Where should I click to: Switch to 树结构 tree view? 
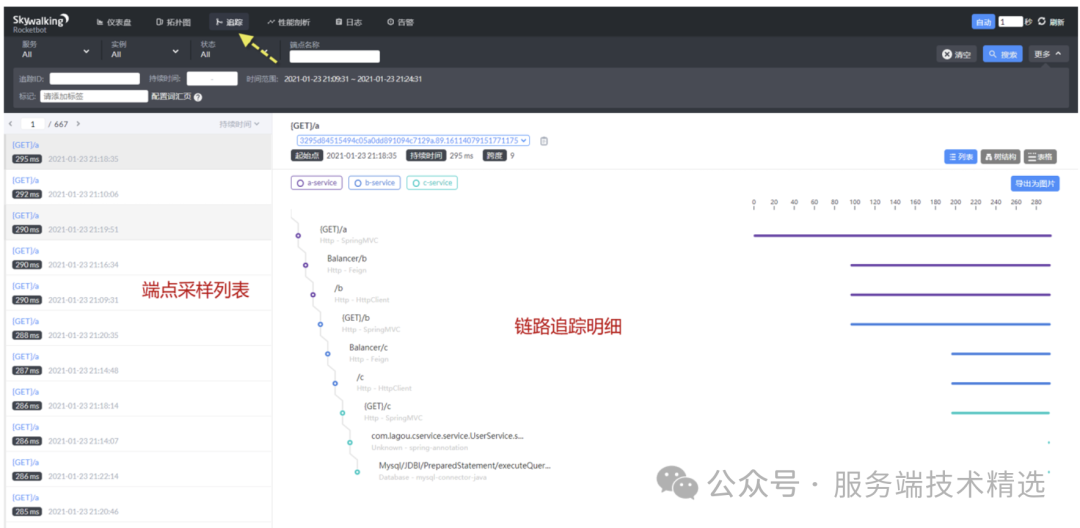pos(999,157)
